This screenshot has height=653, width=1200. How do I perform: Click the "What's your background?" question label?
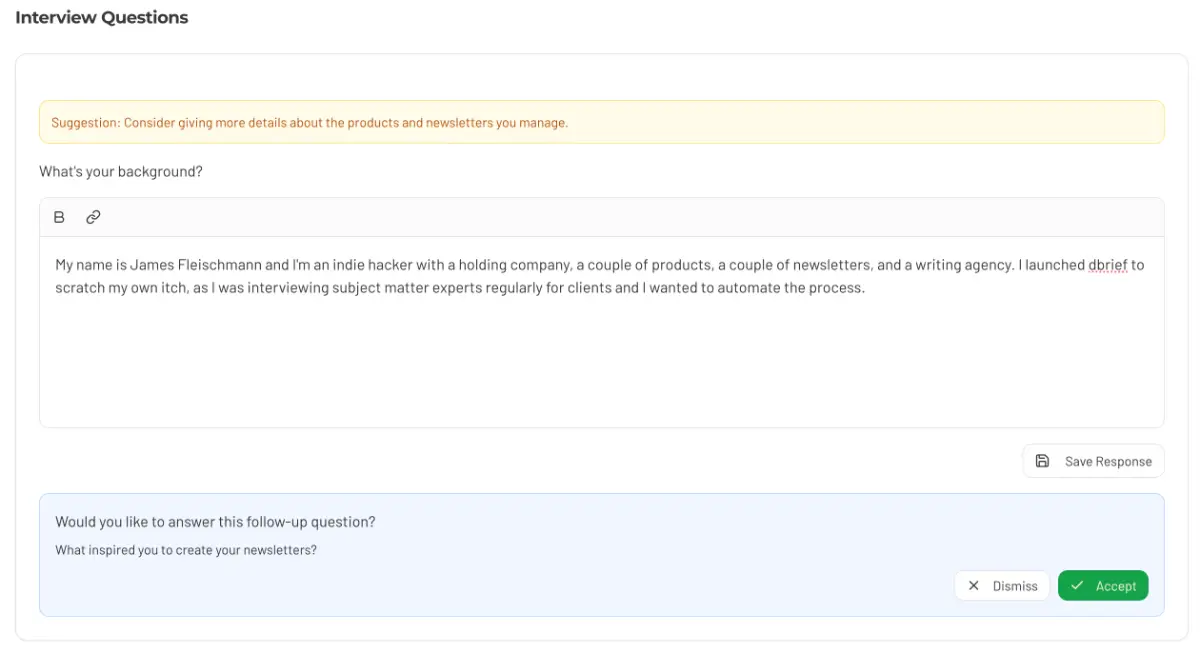[x=121, y=172]
